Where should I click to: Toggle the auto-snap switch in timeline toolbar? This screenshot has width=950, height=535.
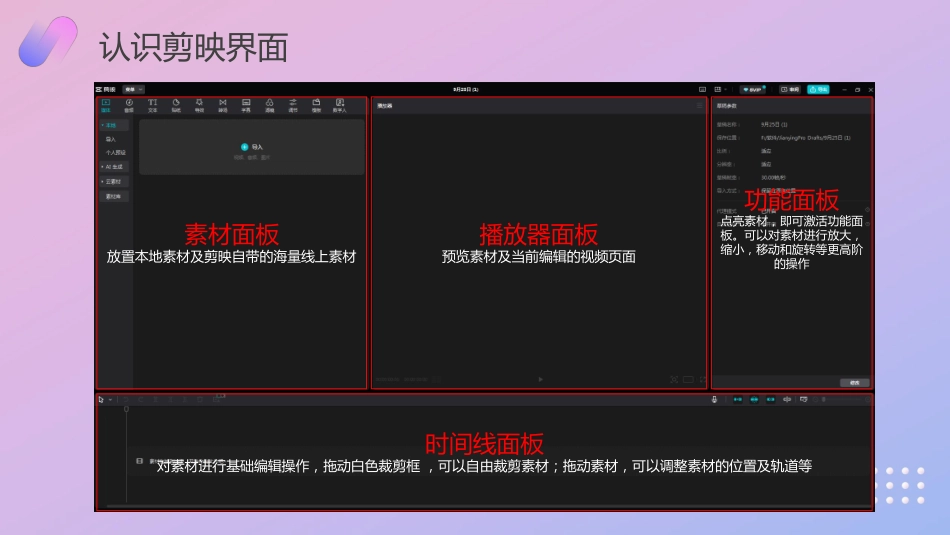pyautogui.click(x=754, y=399)
